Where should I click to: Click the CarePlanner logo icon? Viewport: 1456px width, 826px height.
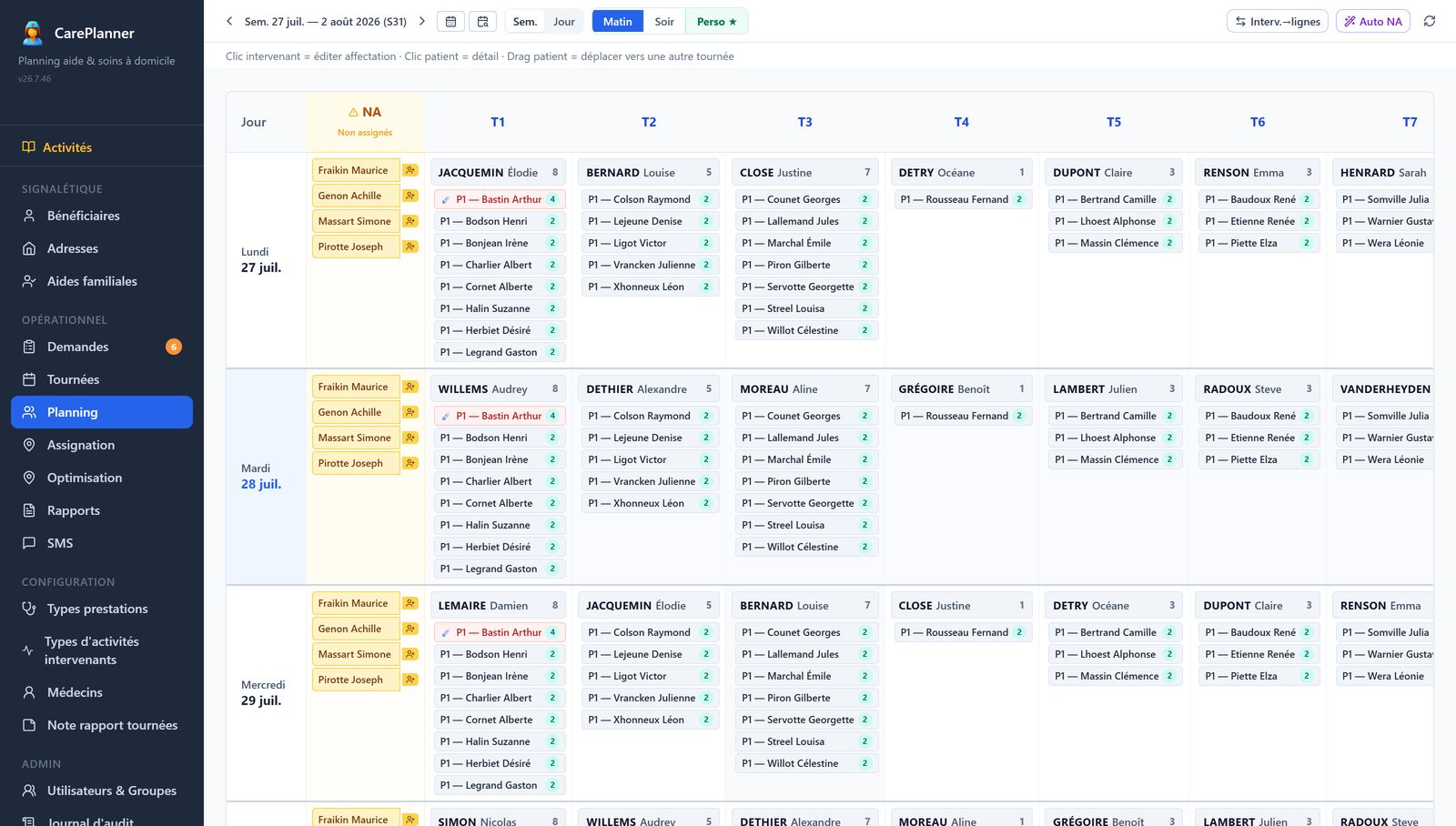(33, 33)
